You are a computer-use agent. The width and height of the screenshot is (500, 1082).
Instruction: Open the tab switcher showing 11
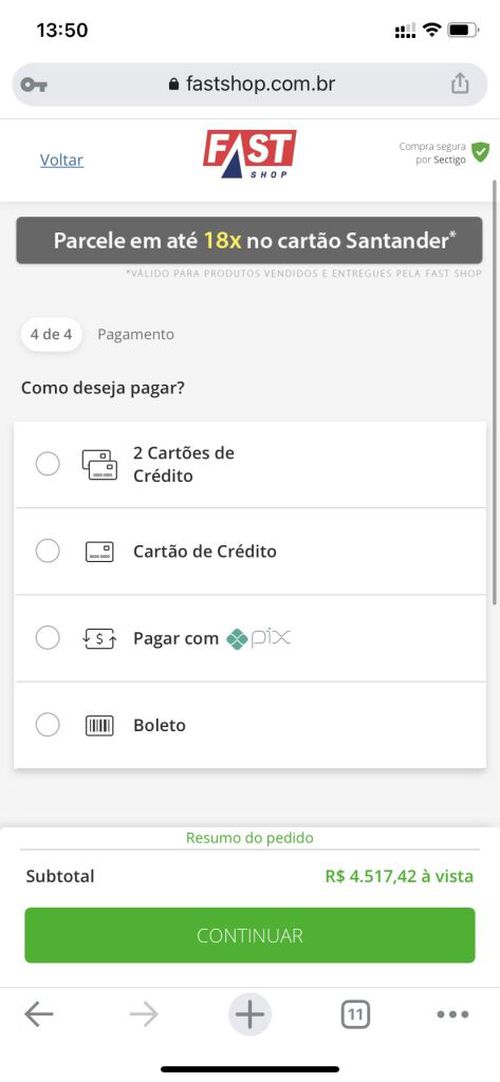(x=355, y=1014)
